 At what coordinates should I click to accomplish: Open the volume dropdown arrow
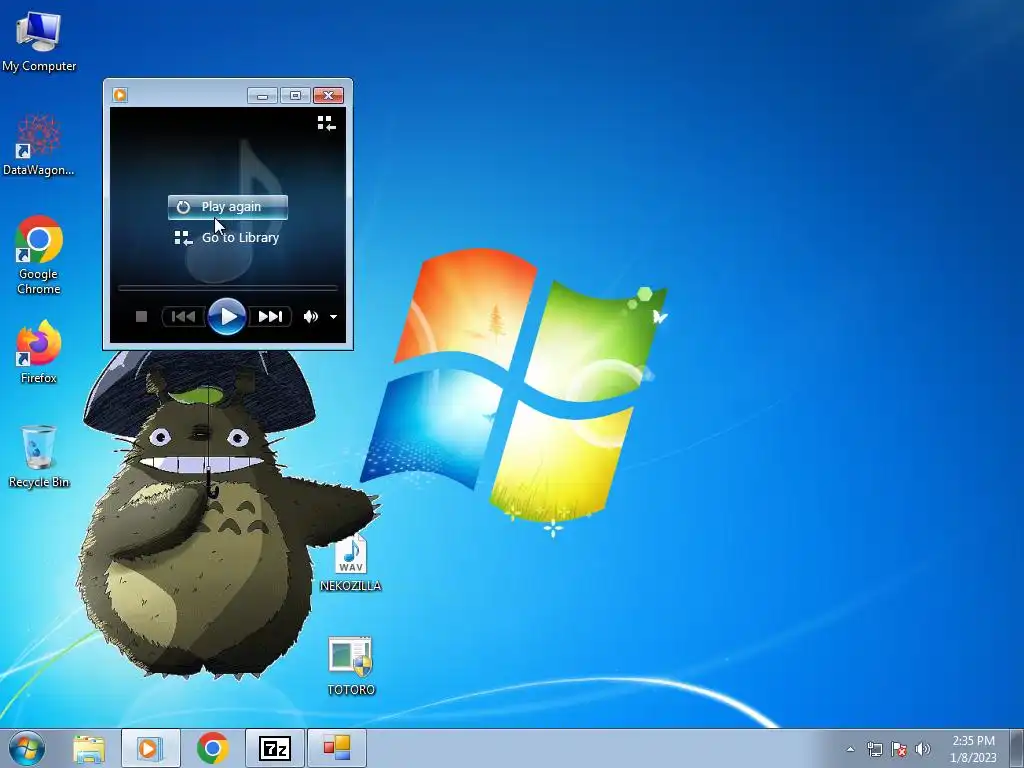click(x=333, y=317)
